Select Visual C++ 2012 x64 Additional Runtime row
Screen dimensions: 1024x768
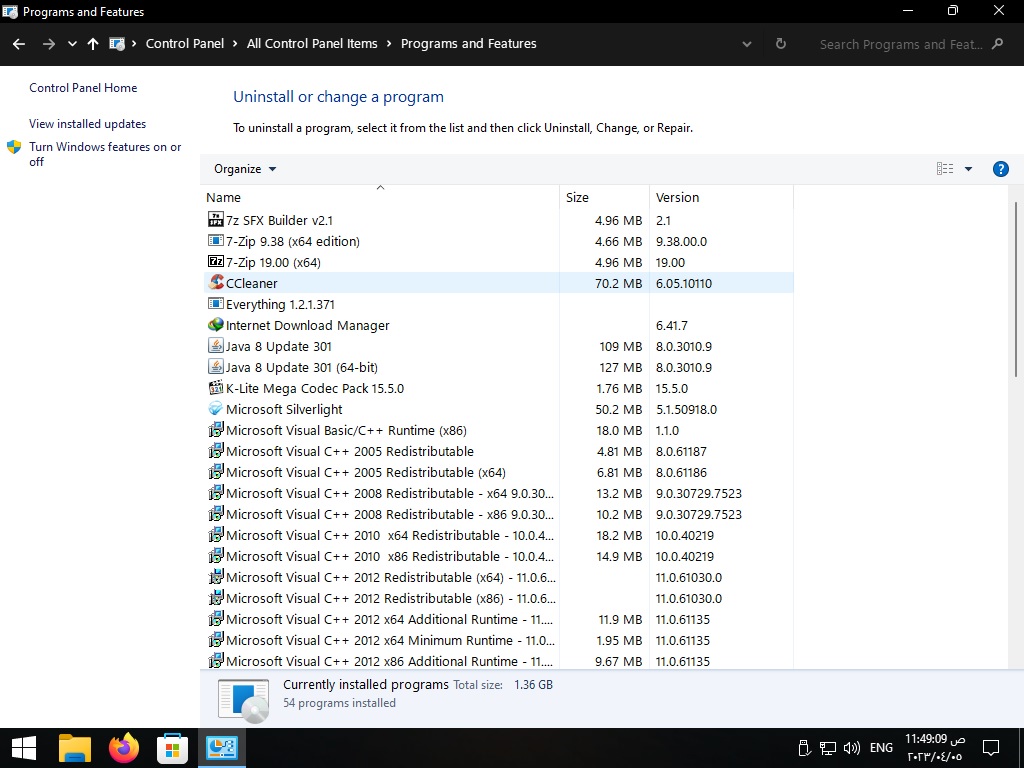[x=497, y=619]
